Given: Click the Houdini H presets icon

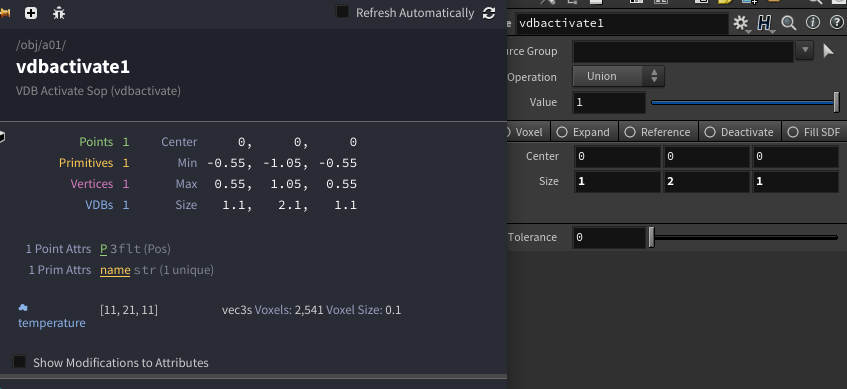Looking at the screenshot, I should tap(764, 23).
